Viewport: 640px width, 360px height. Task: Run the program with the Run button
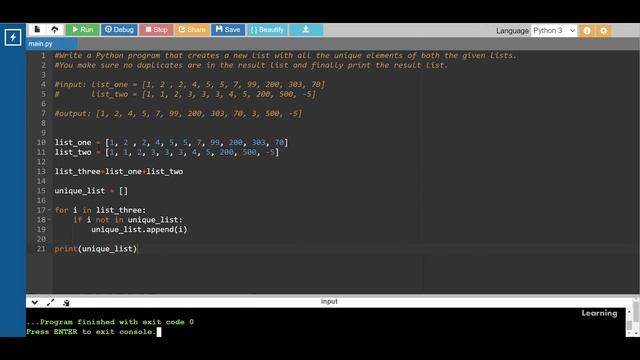83,30
